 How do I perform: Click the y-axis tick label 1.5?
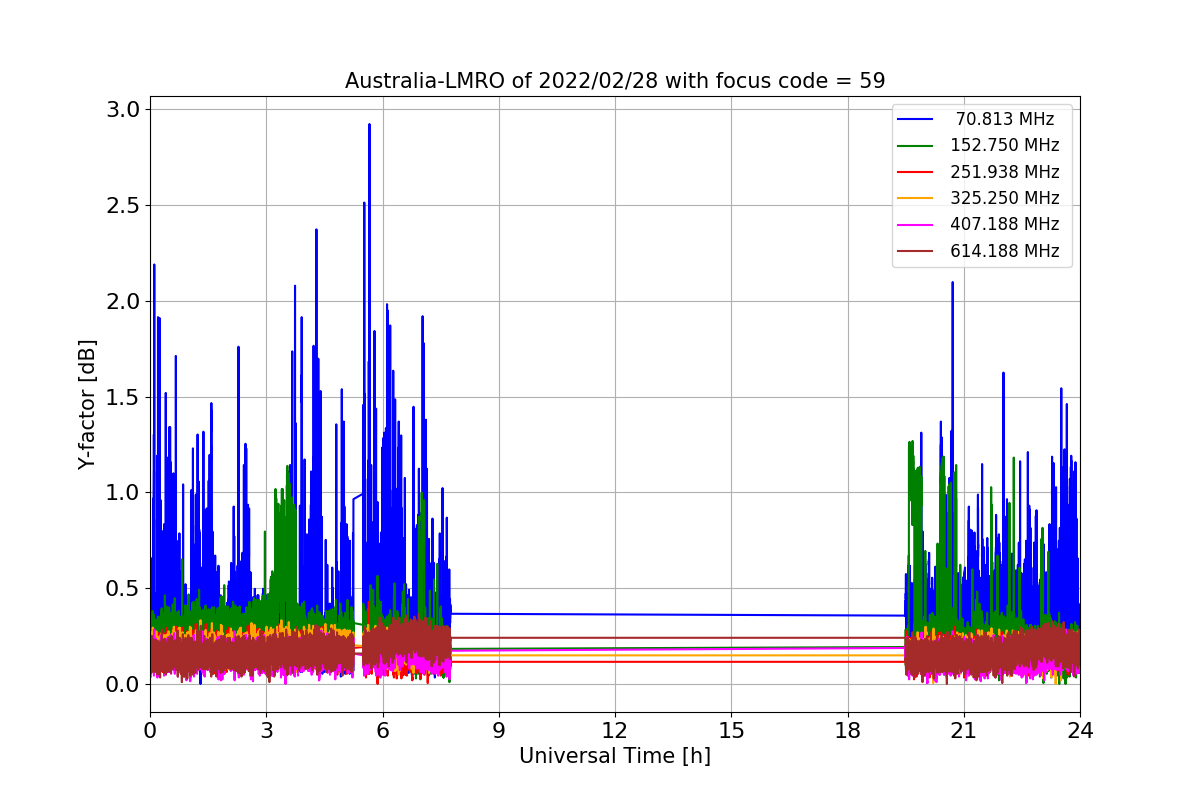point(123,397)
